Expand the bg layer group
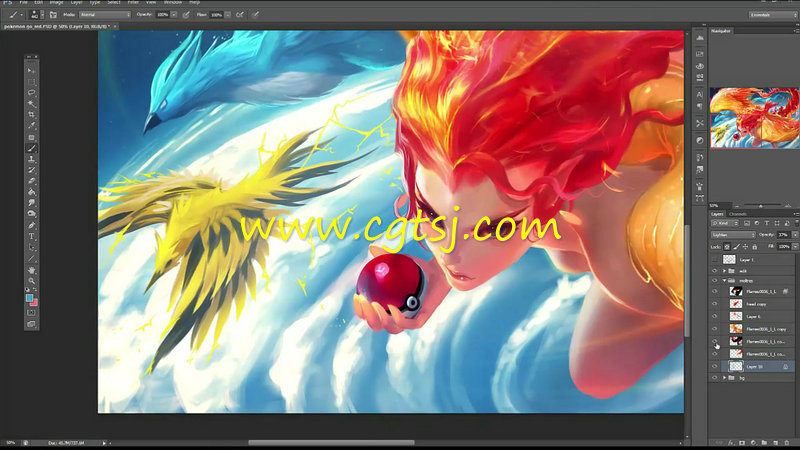This screenshot has height=450, width=800. (x=724, y=378)
